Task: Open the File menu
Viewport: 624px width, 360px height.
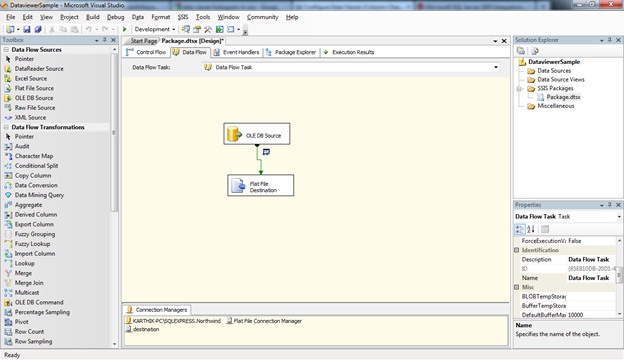Action: pyautogui.click(x=10, y=17)
